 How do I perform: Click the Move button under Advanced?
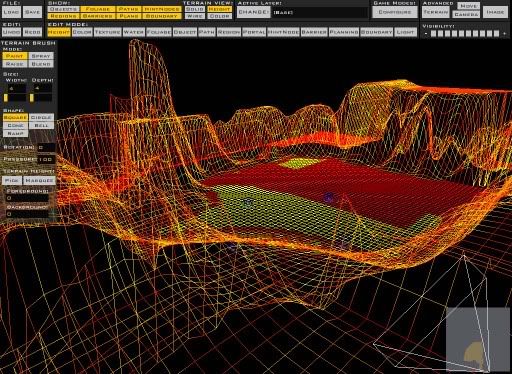click(468, 6)
